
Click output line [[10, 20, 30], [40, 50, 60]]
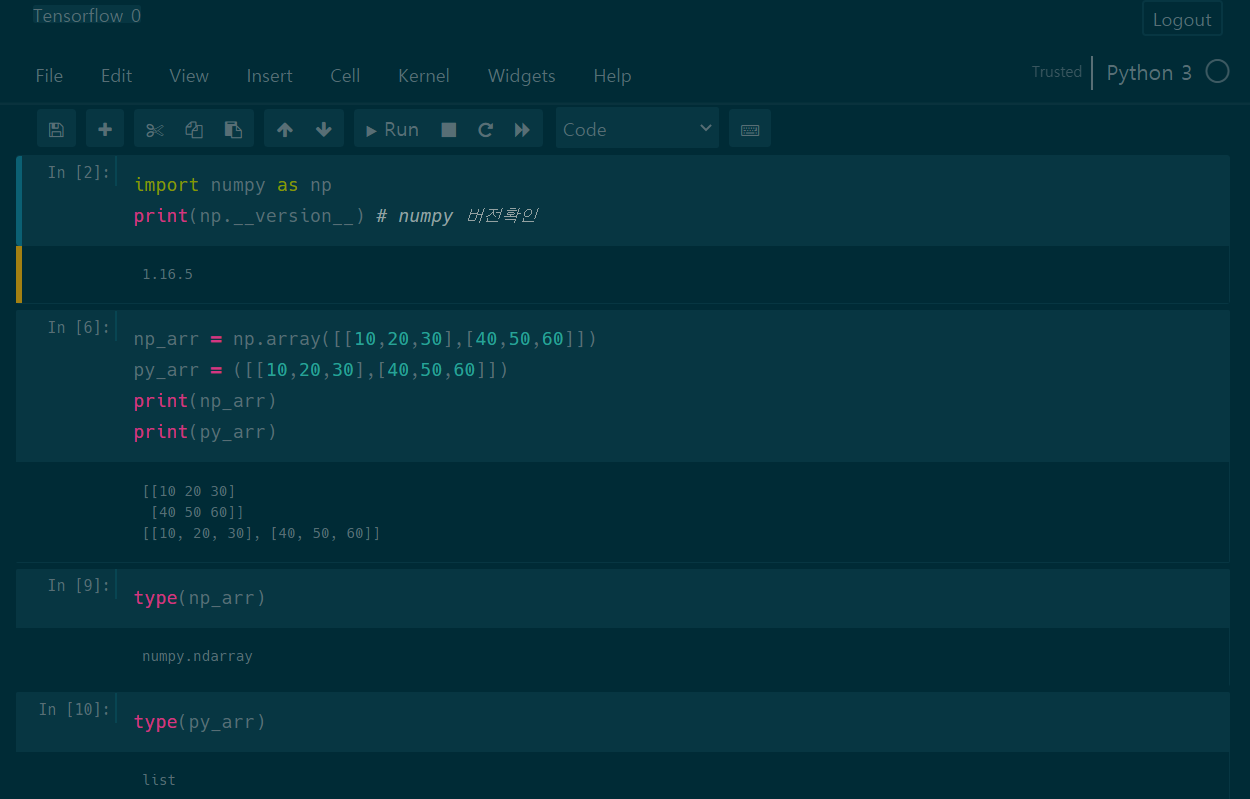click(x=261, y=534)
